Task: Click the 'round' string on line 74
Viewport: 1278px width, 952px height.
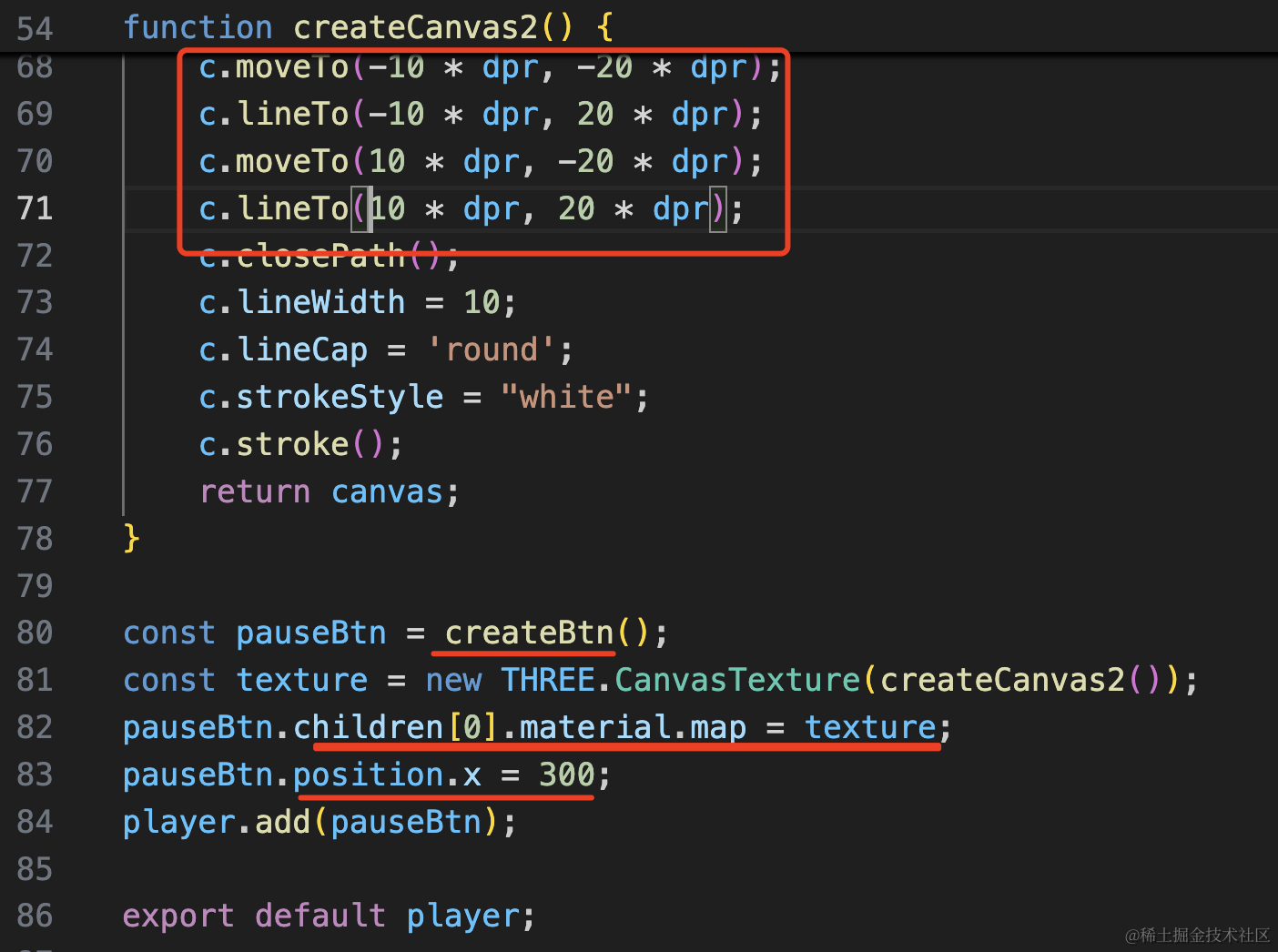Action: pos(491,349)
